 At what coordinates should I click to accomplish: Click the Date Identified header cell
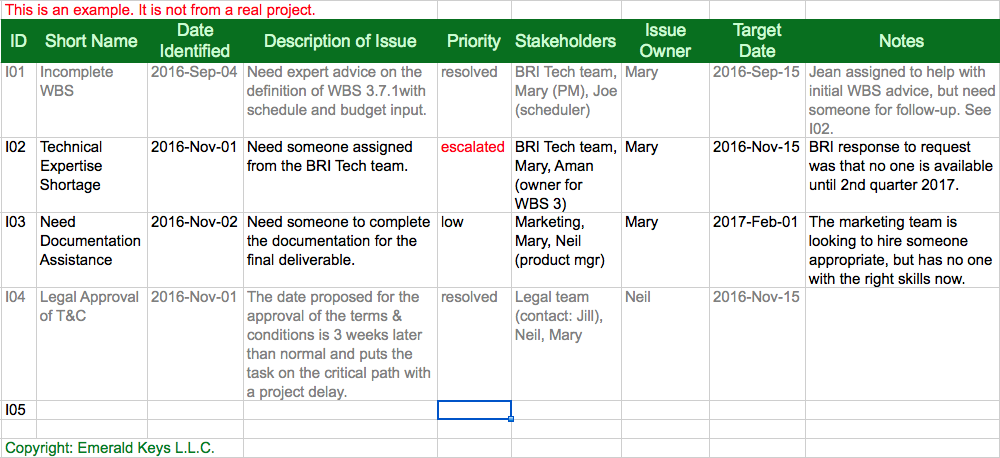coord(195,41)
